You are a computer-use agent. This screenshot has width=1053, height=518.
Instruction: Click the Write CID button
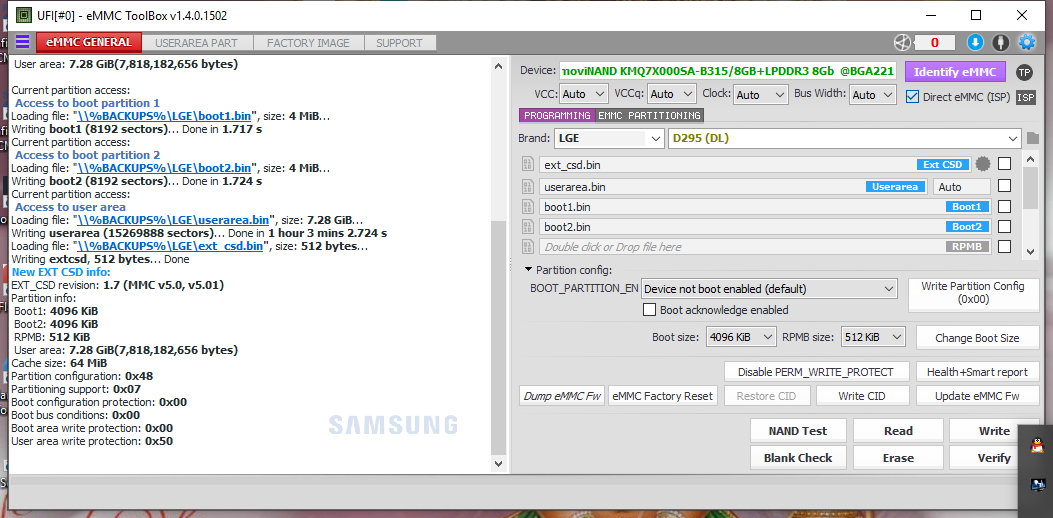tap(862, 396)
